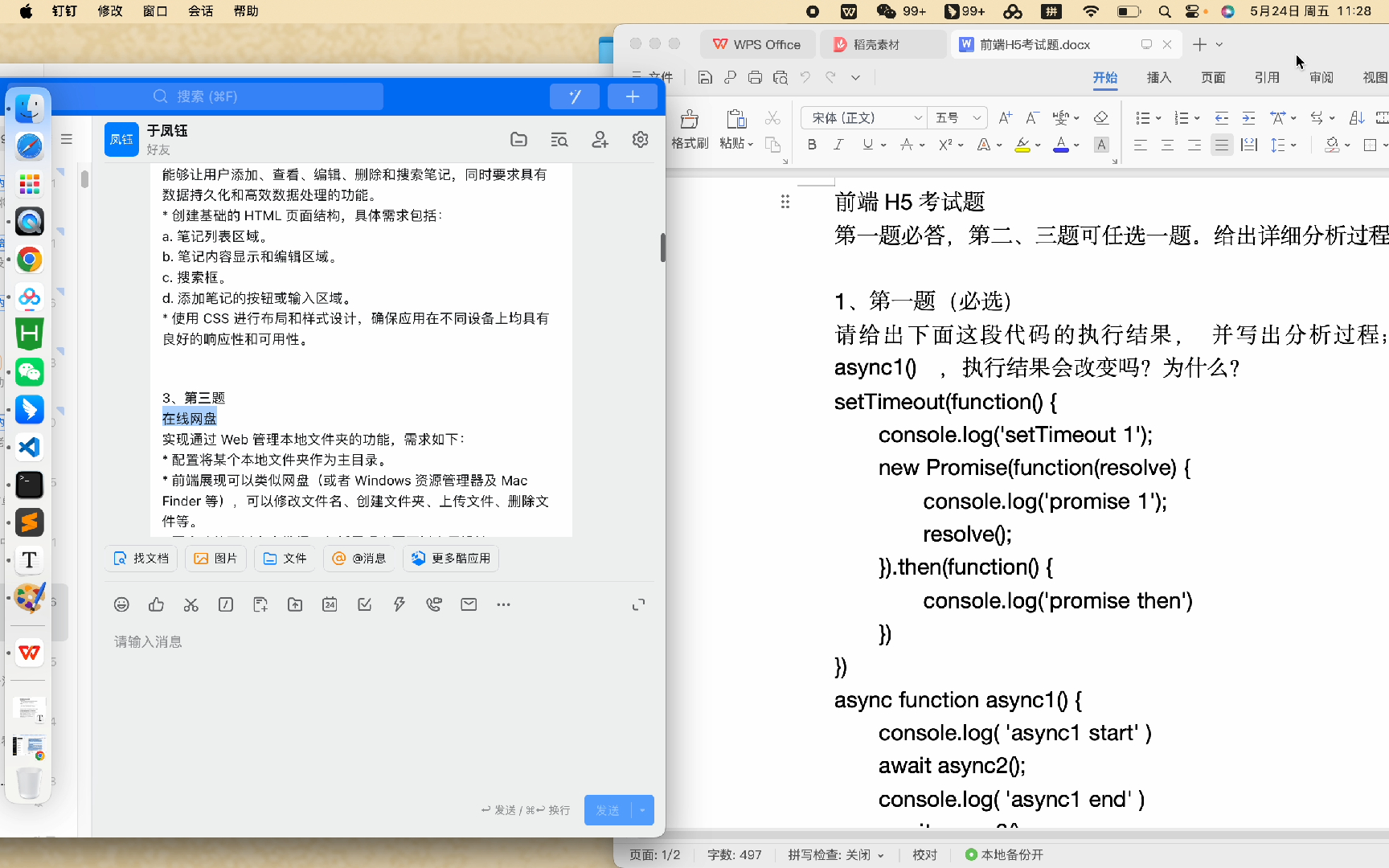
Task: Toggle bold formatting in WPS
Action: click(812, 145)
